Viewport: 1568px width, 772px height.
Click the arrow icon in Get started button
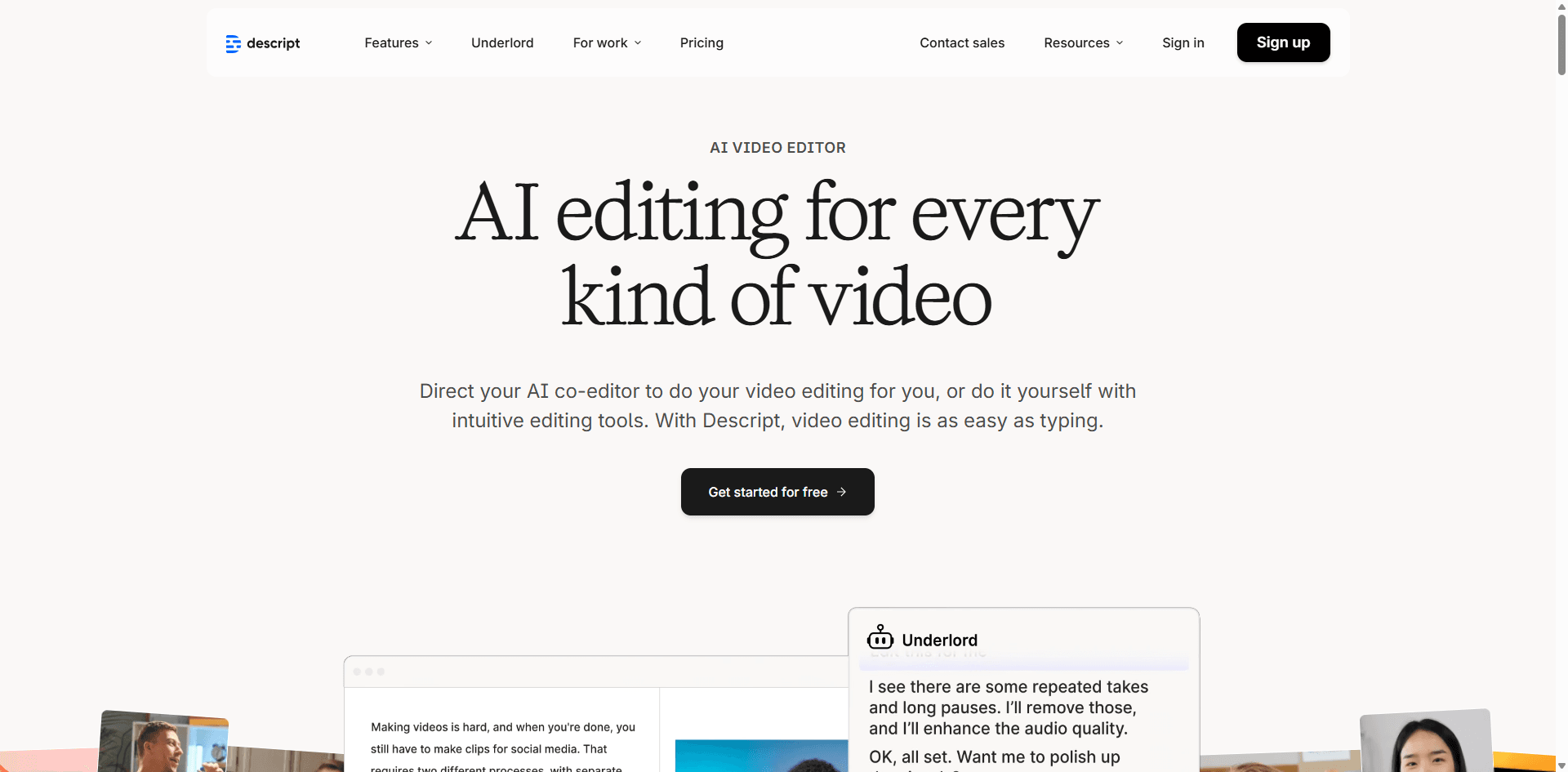click(x=841, y=492)
